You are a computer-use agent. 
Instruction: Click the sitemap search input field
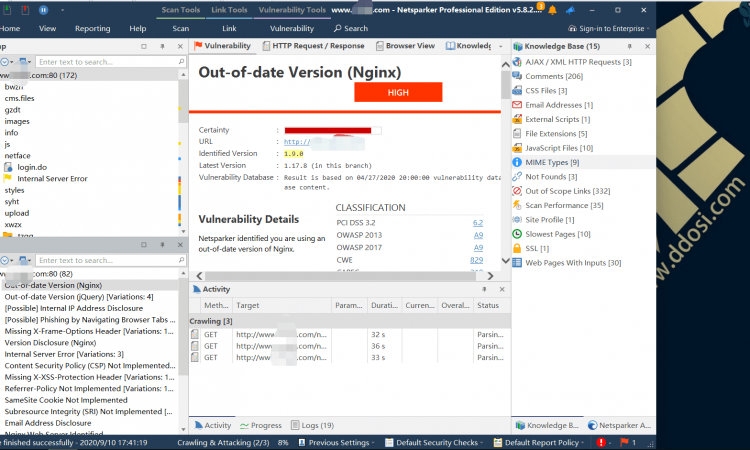[110, 62]
